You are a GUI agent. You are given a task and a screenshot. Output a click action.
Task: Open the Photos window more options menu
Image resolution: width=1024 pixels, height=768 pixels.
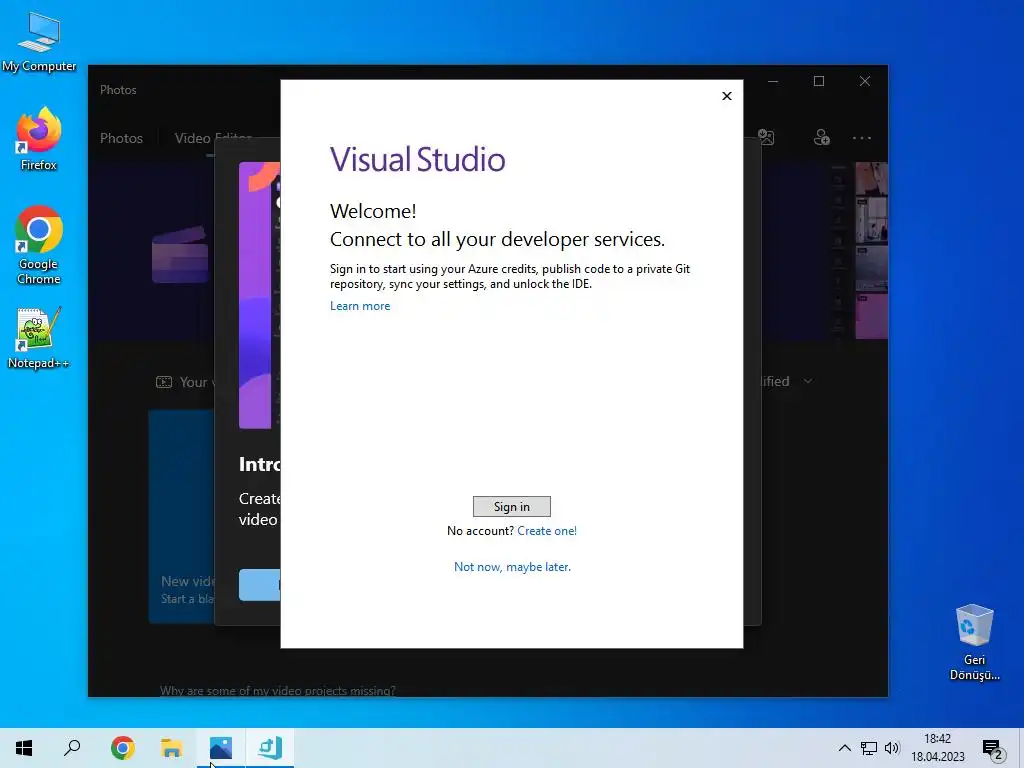(x=861, y=138)
